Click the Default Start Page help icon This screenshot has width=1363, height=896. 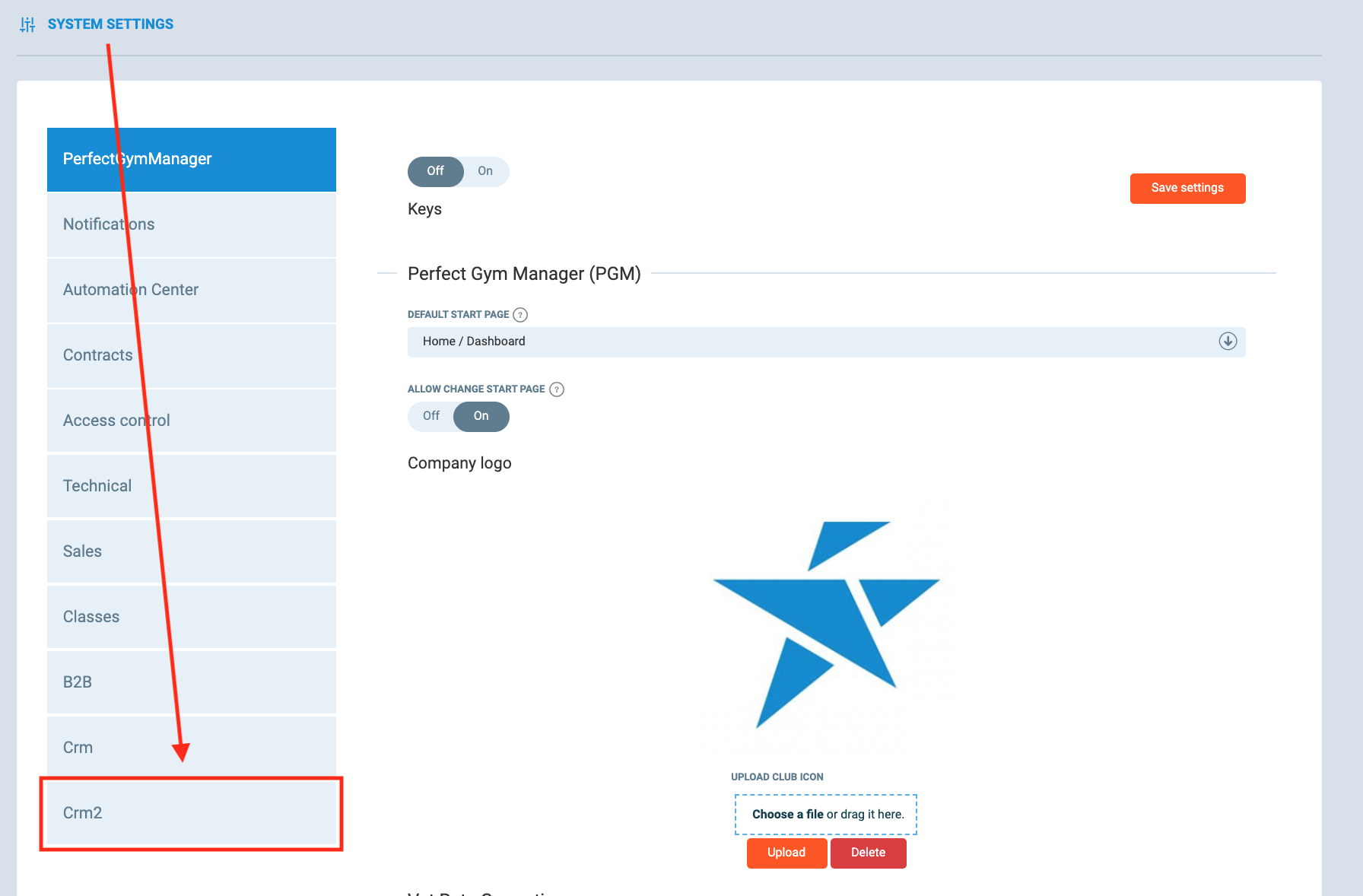[520, 315]
